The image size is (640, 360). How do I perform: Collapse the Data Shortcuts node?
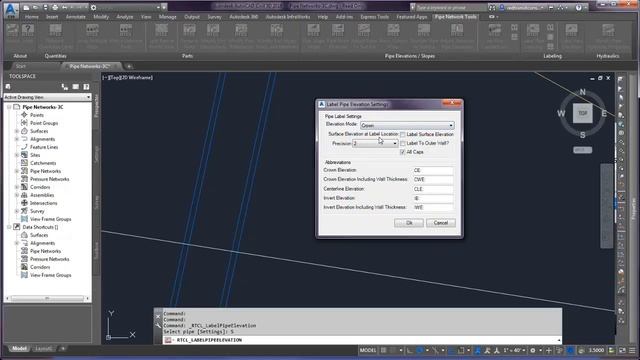click(9, 227)
